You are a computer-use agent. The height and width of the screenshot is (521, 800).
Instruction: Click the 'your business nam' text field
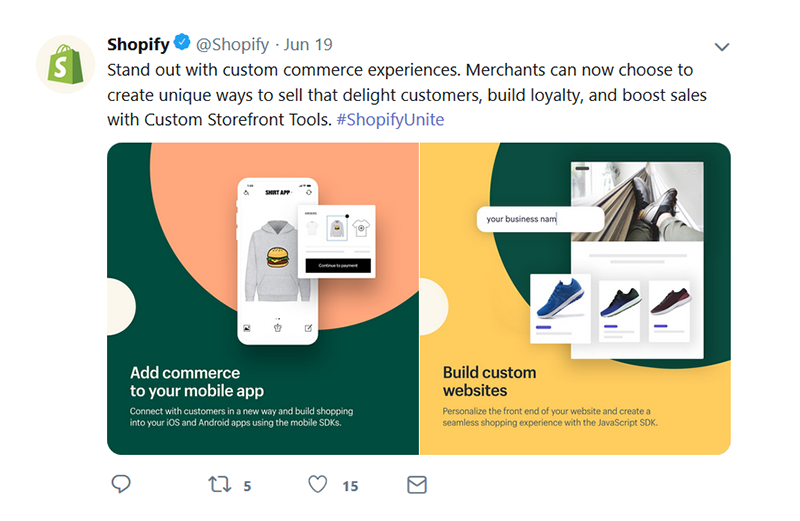539,219
